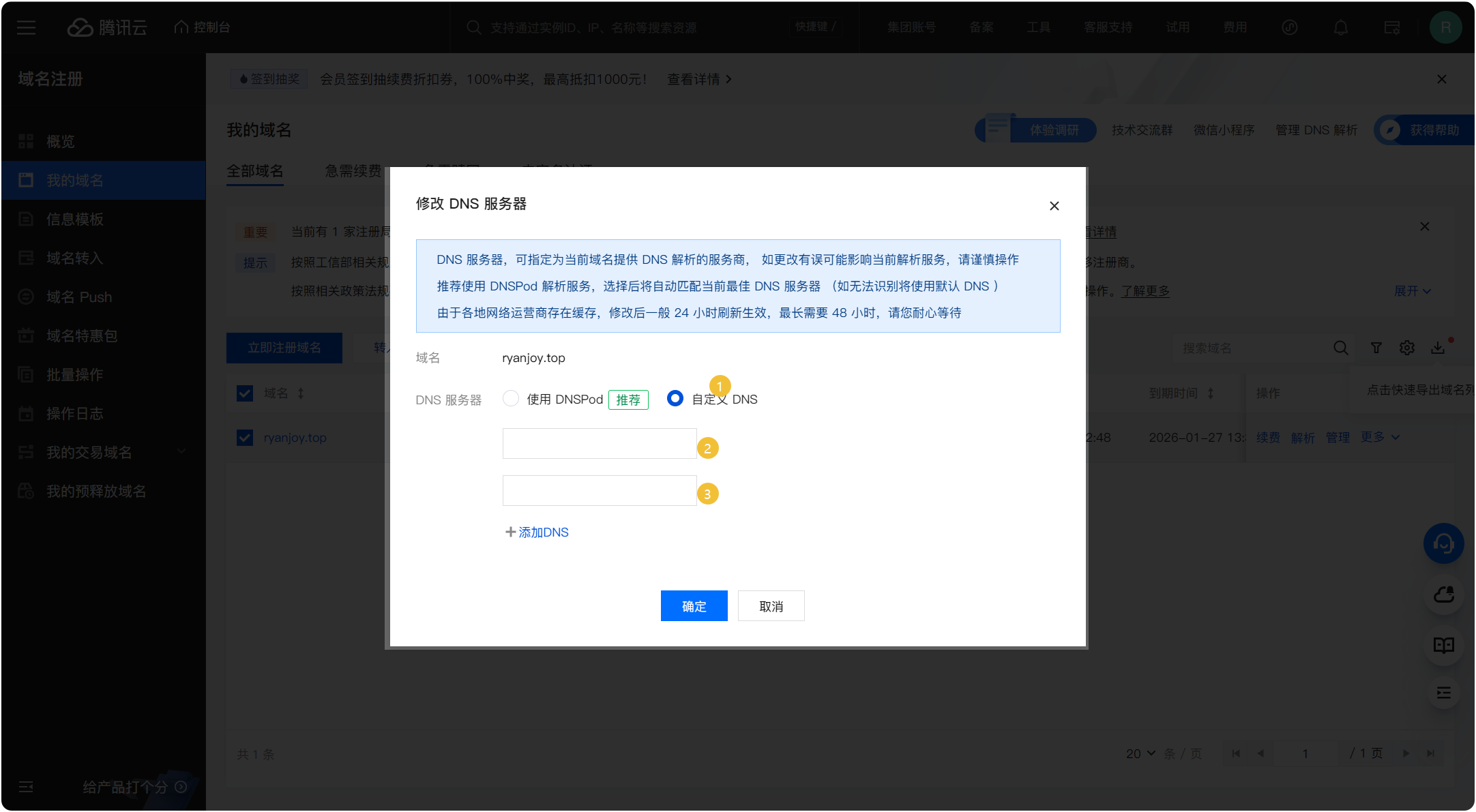The width and height of the screenshot is (1476, 812).
Task: Open 域名 Push in the sidebar
Action: coord(79,297)
